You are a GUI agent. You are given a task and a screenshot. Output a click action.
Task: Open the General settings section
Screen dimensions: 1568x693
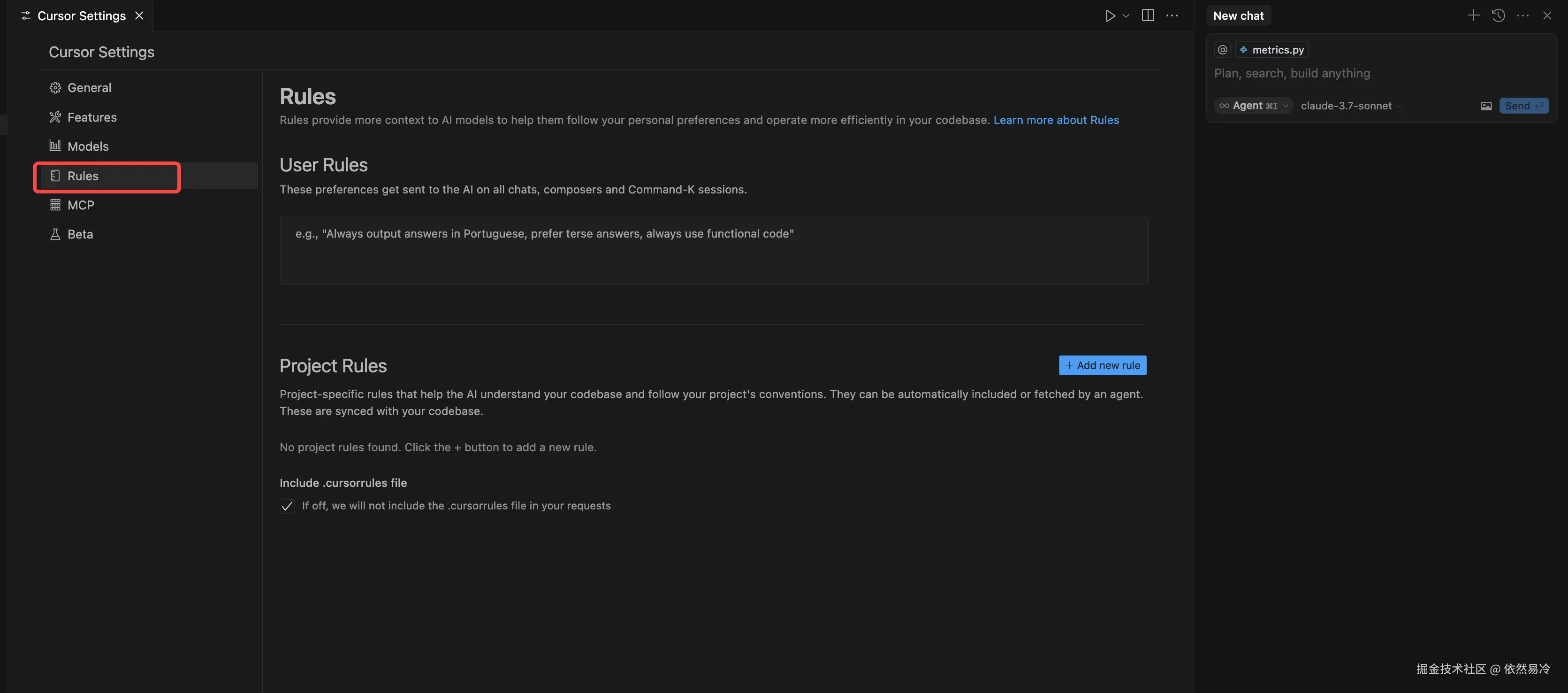point(89,88)
